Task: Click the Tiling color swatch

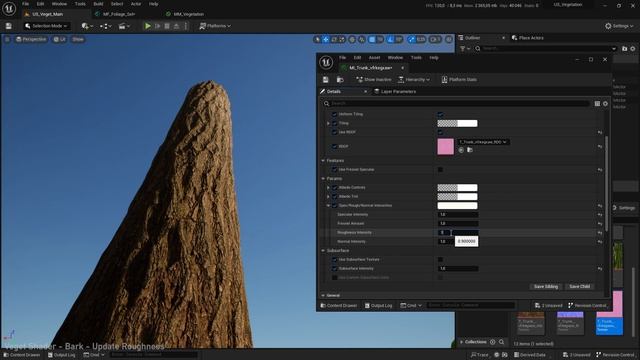Action: tap(457, 123)
